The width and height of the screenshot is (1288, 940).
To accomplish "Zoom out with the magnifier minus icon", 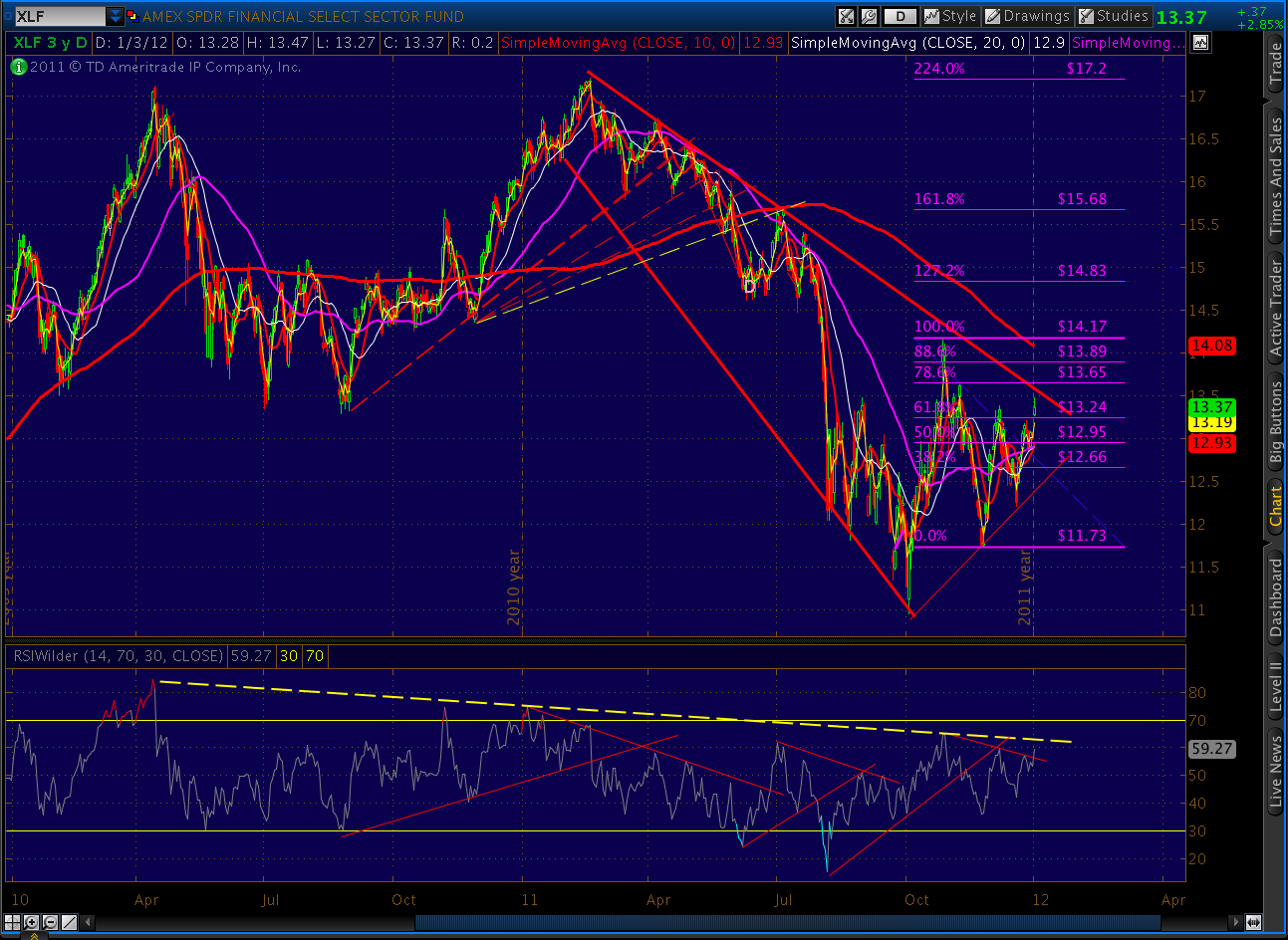I will pos(50,922).
